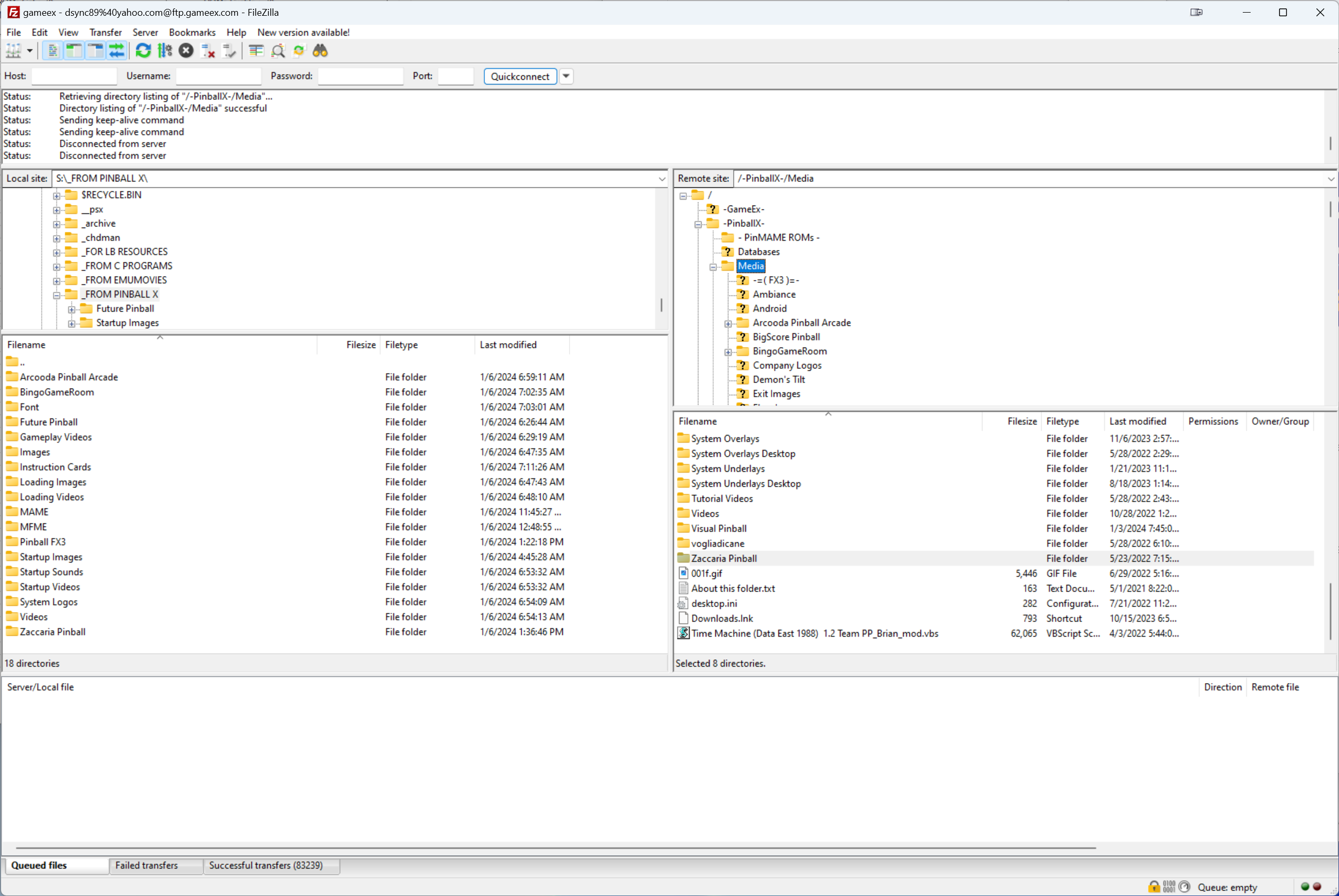Expand the remote BingoGameRoom tree node
The height and width of the screenshot is (896, 1339).
[728, 352]
